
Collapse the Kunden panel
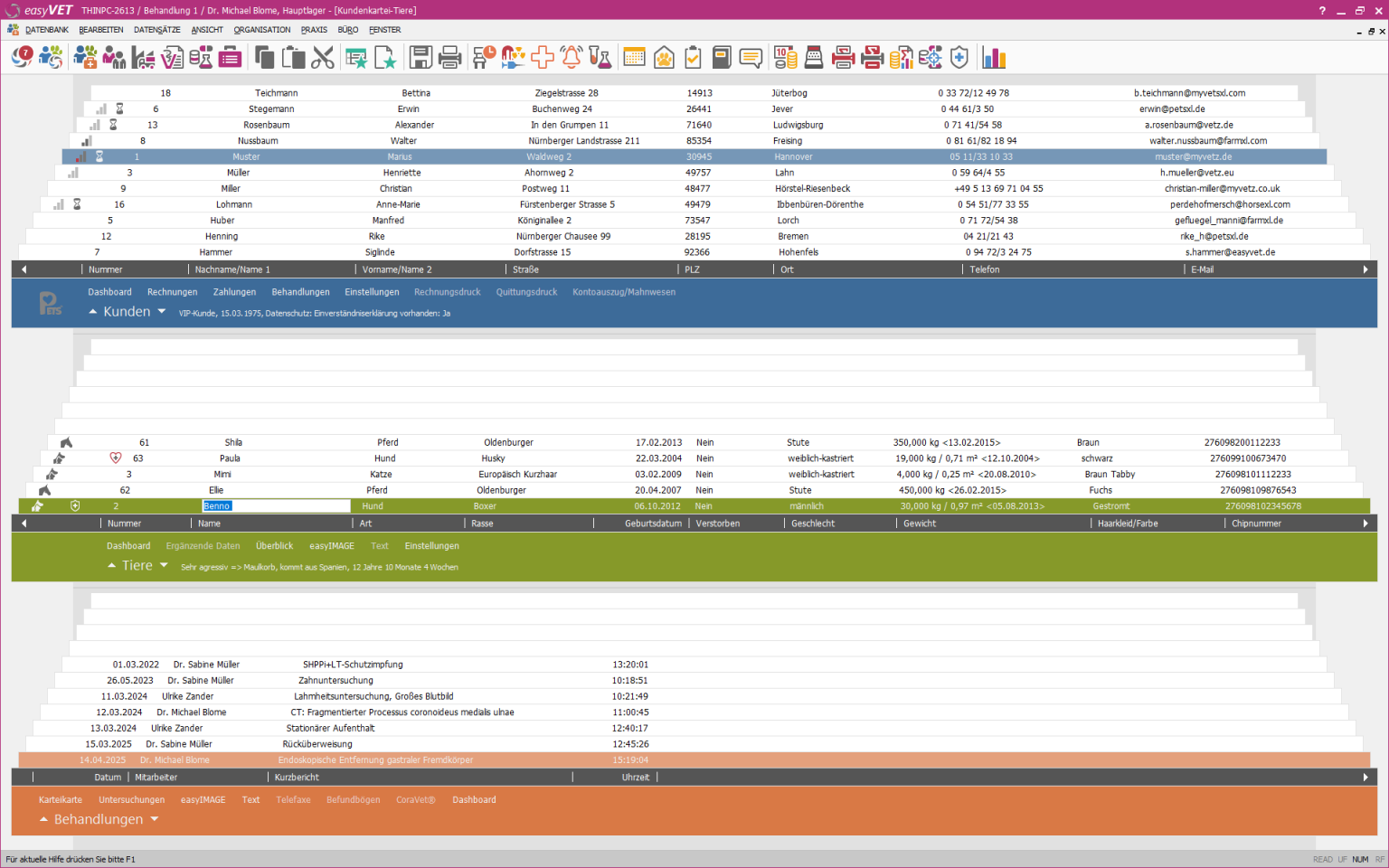click(92, 311)
